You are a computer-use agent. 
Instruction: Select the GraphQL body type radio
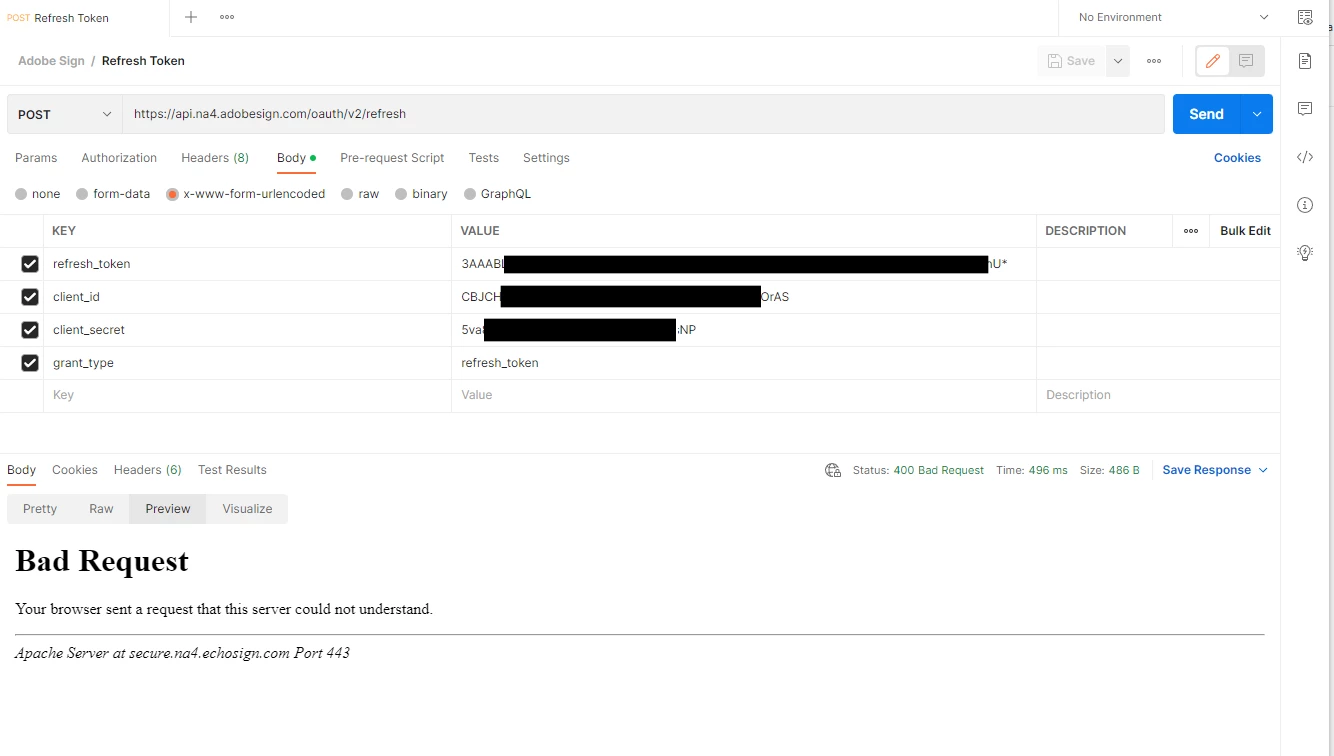point(470,194)
